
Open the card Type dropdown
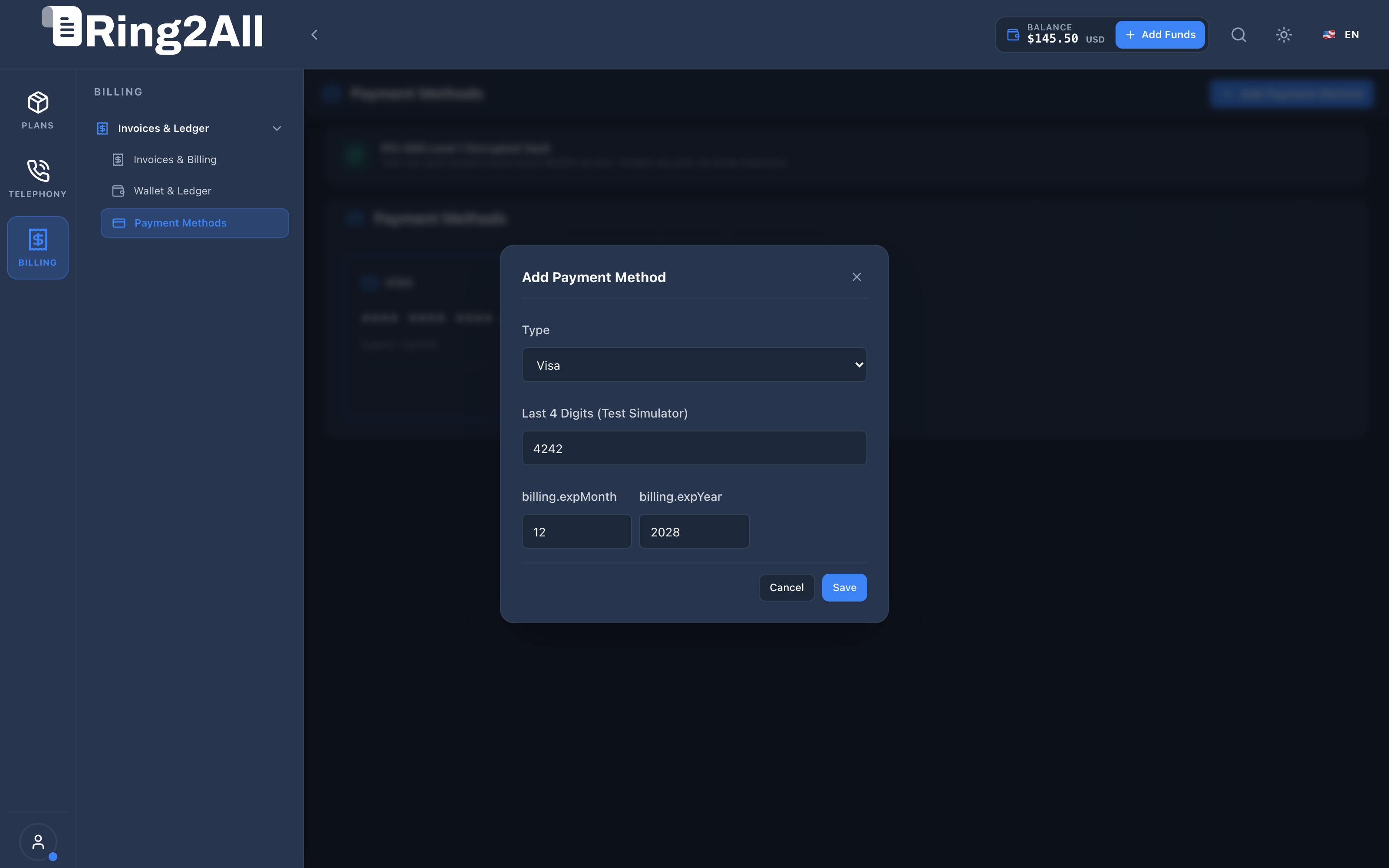[694, 365]
